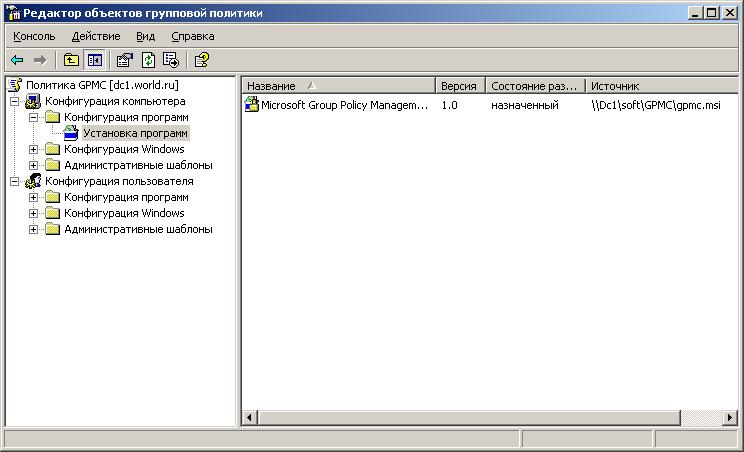Click the folder icon of computer Конфигурация программ
This screenshot has width=744, height=452.
[52, 117]
